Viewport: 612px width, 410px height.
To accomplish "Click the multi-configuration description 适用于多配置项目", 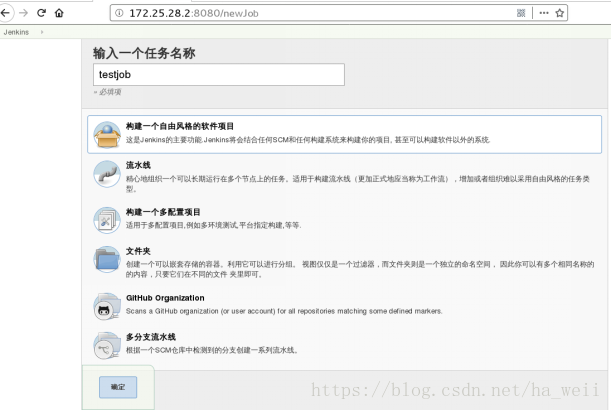I will click(213, 225).
